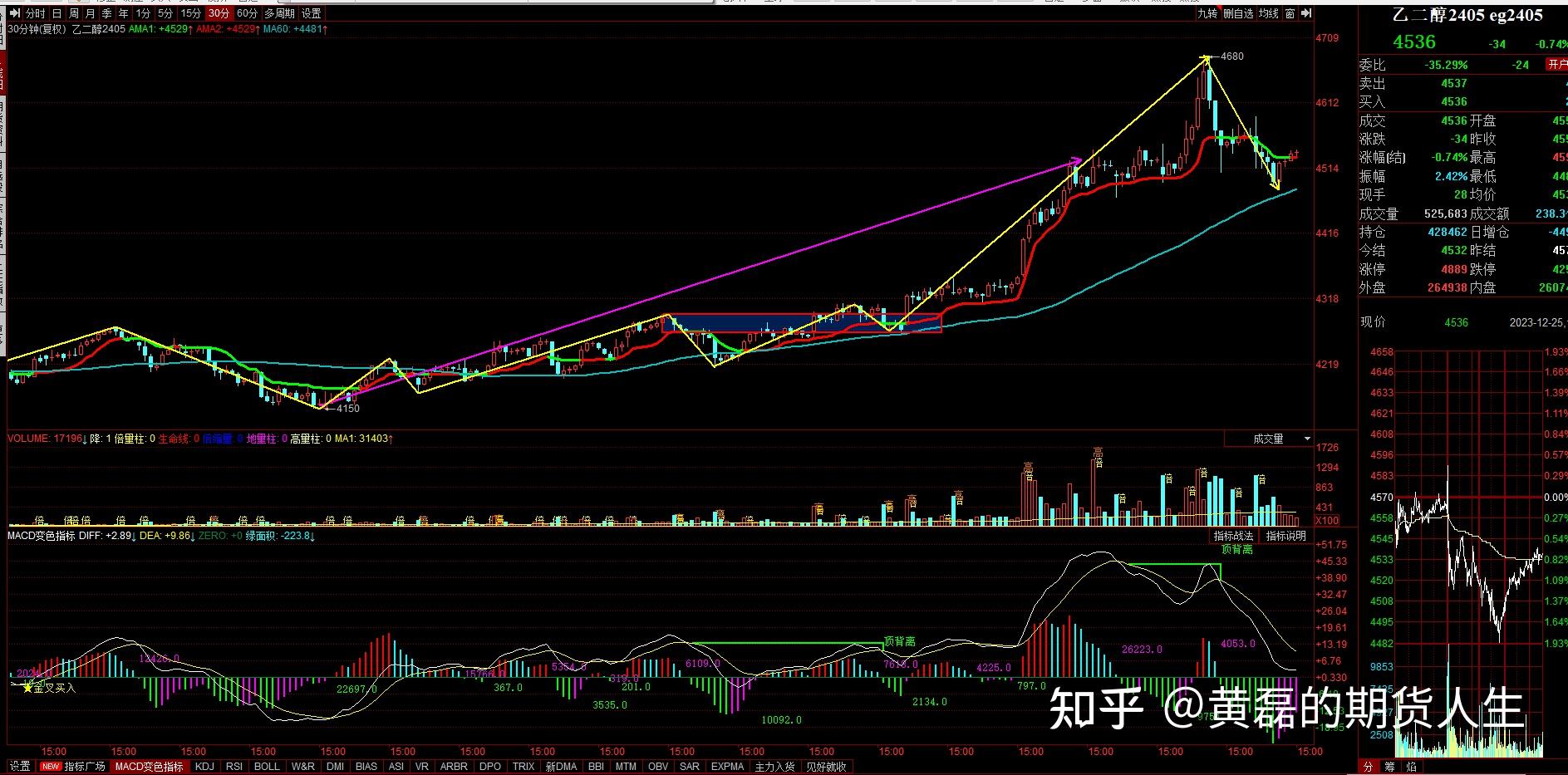Switch the indicator to EXPMA
Screen dimensions: 1568x775
coord(727,767)
